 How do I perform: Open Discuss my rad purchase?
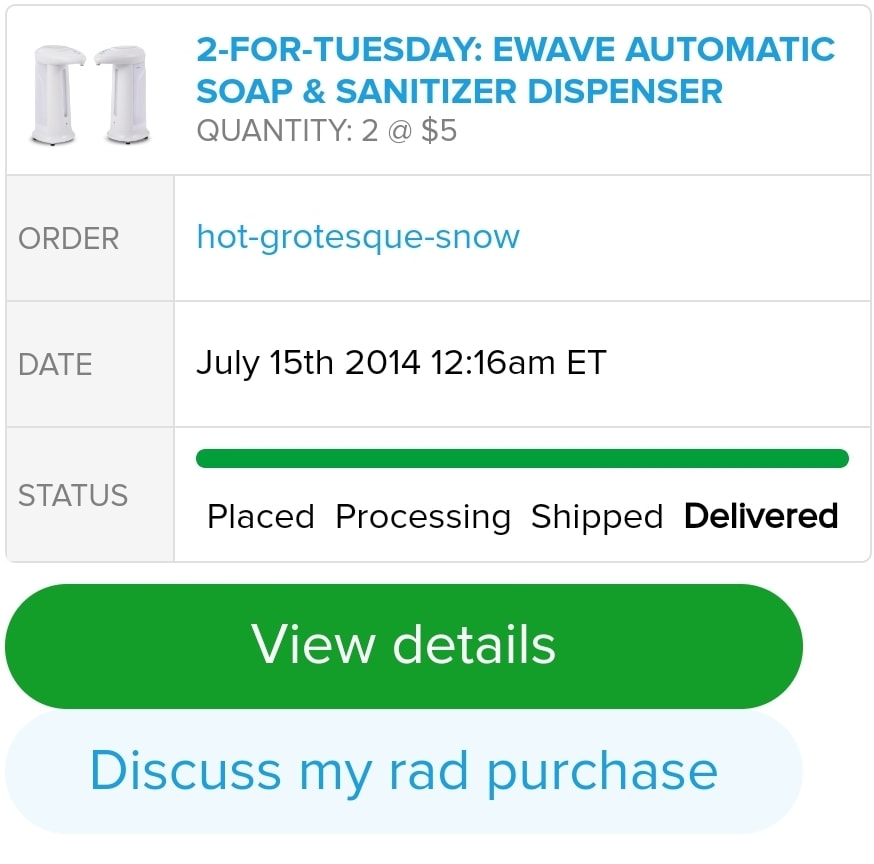click(404, 771)
